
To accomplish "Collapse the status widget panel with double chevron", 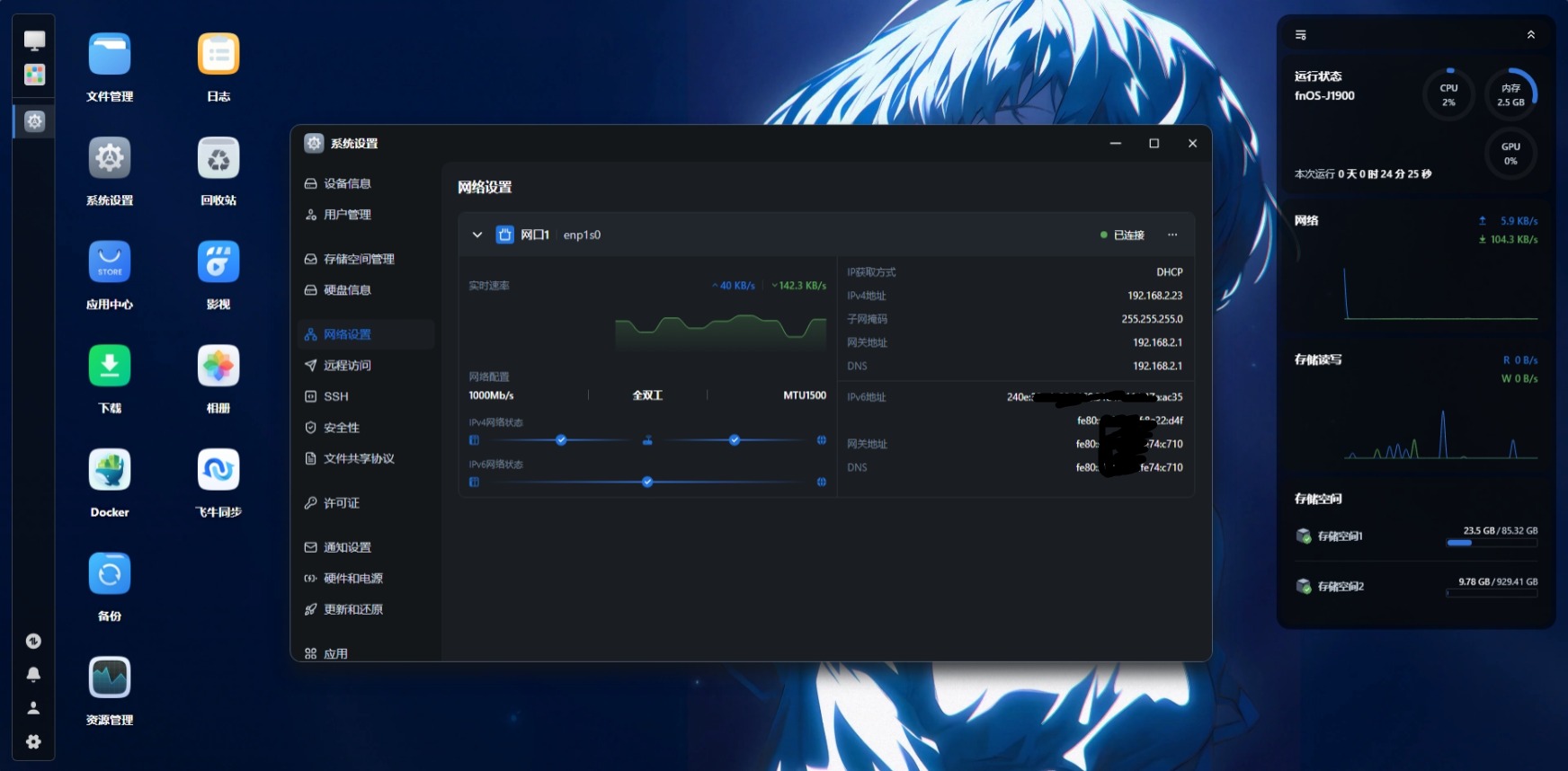I will click(x=1531, y=35).
